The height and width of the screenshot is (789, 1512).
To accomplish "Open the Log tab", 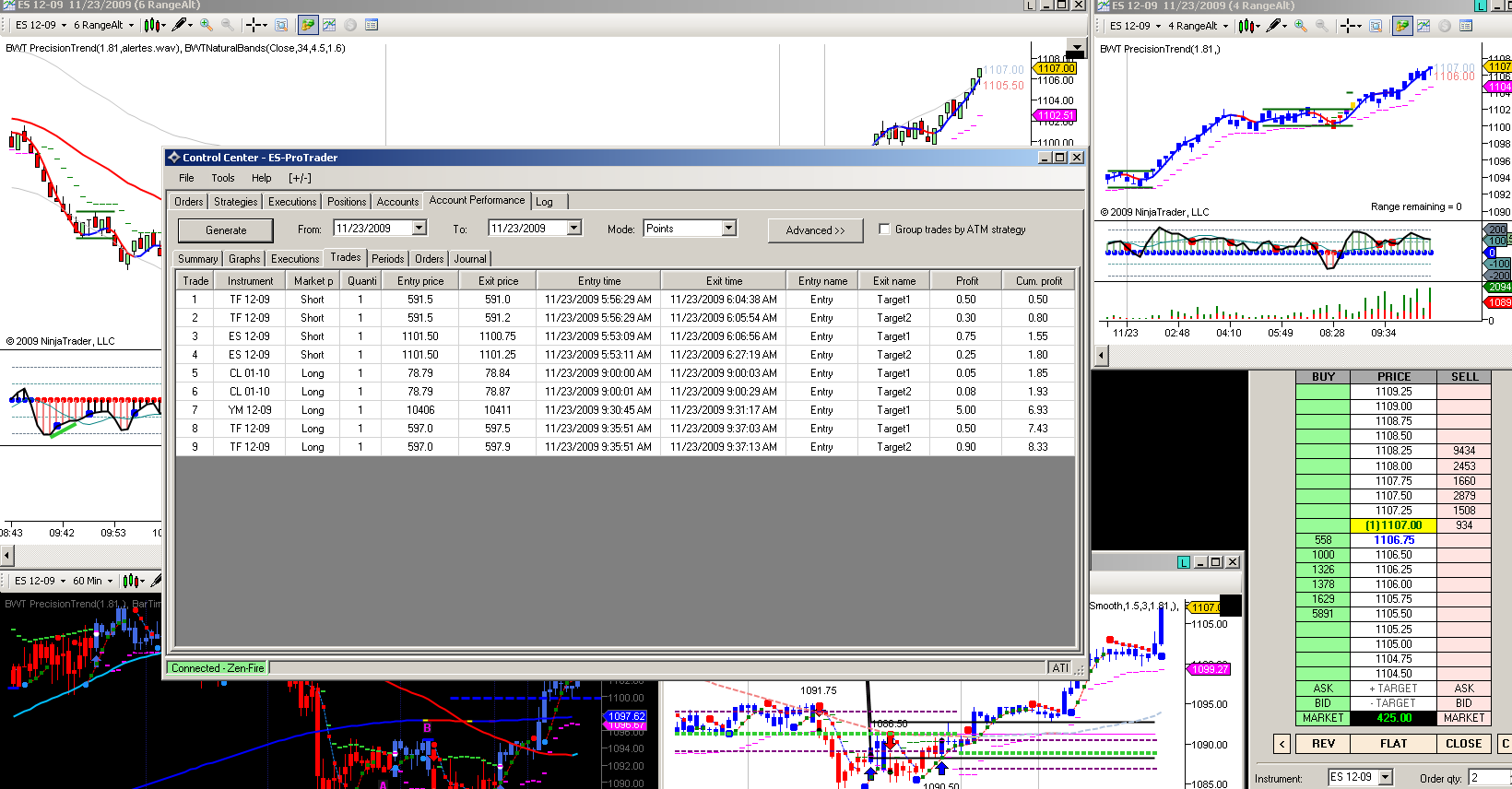I will click(544, 202).
